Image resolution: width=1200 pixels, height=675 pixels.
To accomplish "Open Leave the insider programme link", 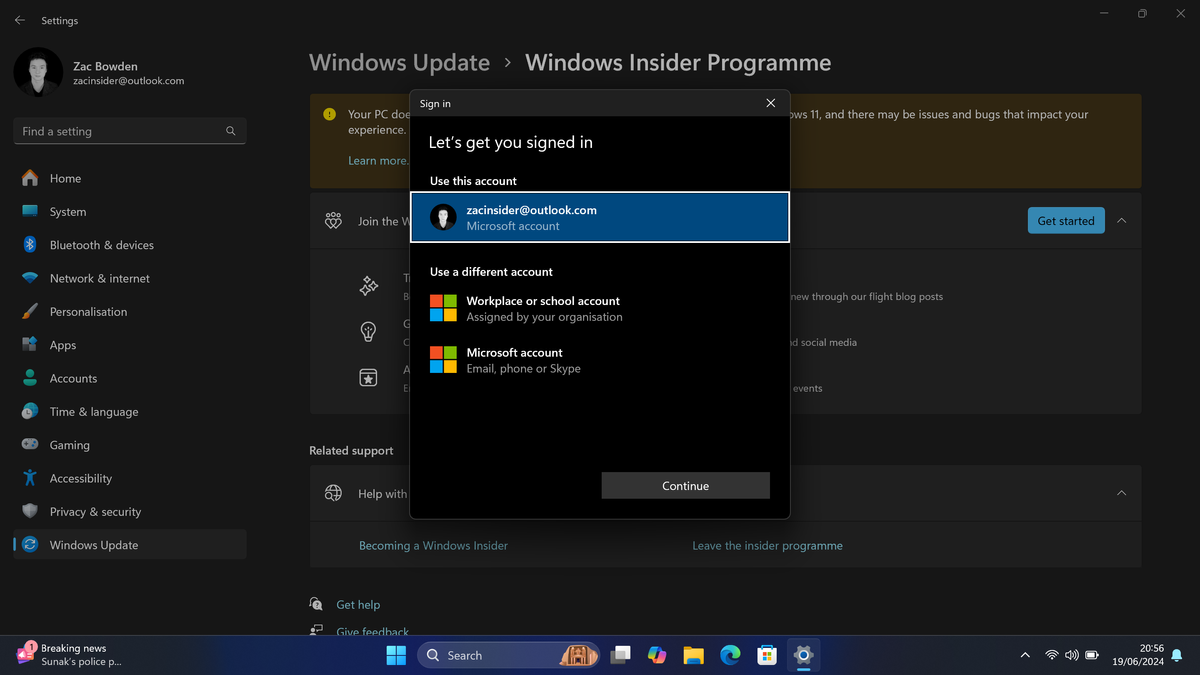I will pos(767,546).
